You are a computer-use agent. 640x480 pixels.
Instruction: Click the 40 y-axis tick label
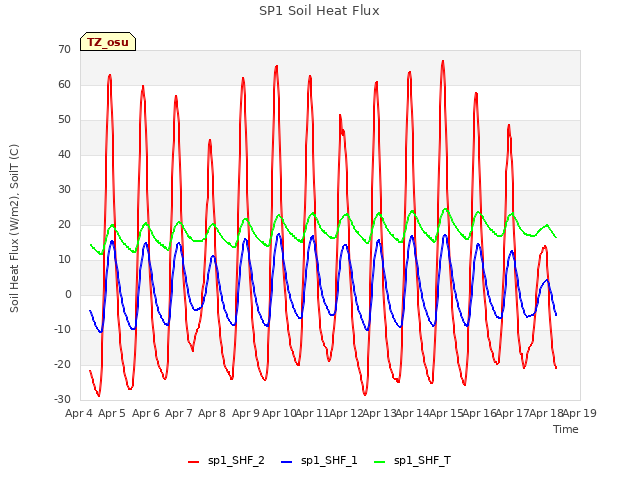click(x=64, y=154)
